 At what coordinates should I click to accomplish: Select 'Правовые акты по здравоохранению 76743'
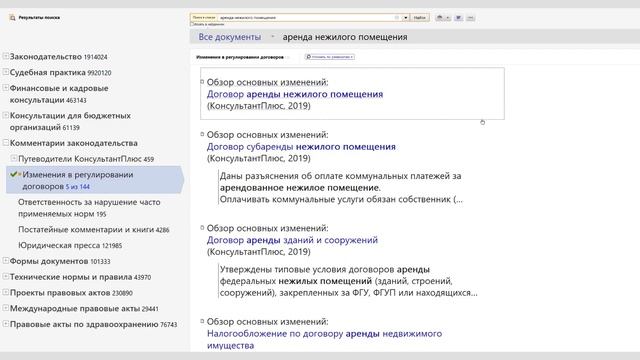[93, 324]
